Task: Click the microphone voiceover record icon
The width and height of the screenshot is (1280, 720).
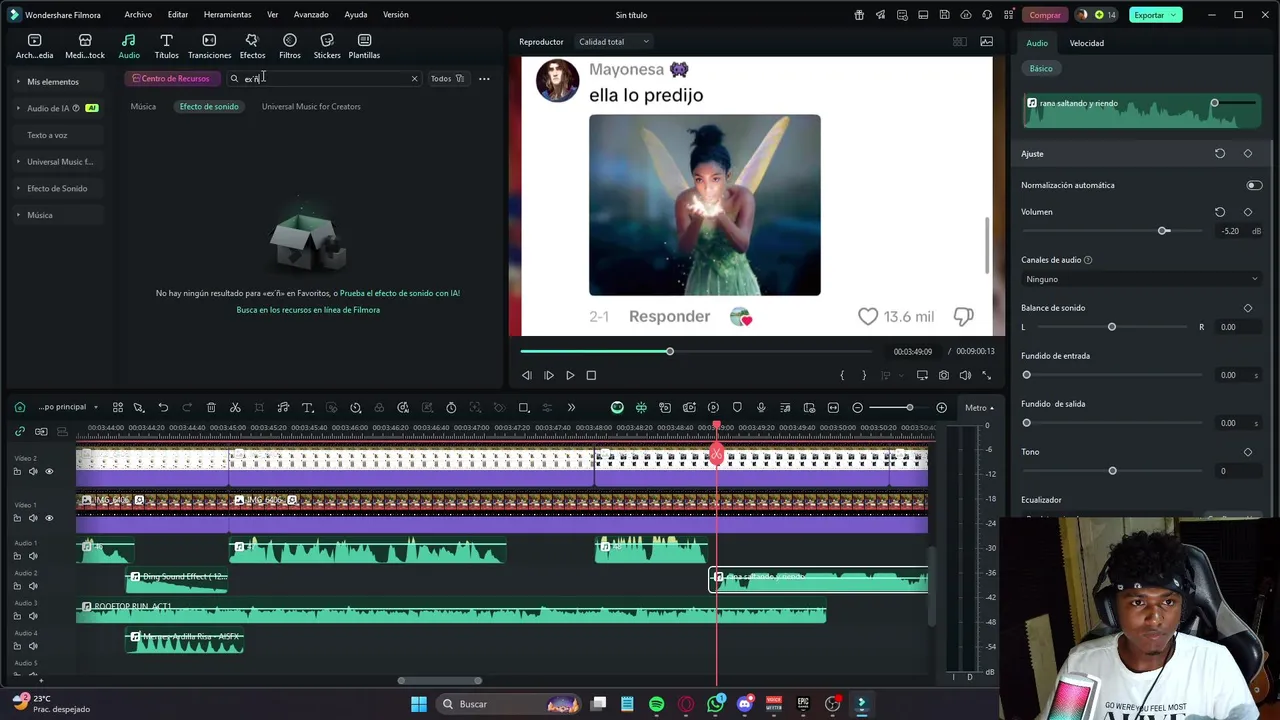Action: point(761,407)
